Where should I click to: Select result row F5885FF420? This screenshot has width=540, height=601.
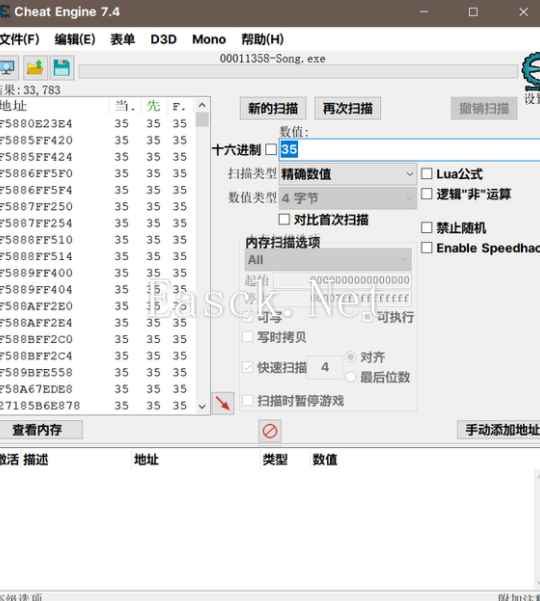pos(98,140)
